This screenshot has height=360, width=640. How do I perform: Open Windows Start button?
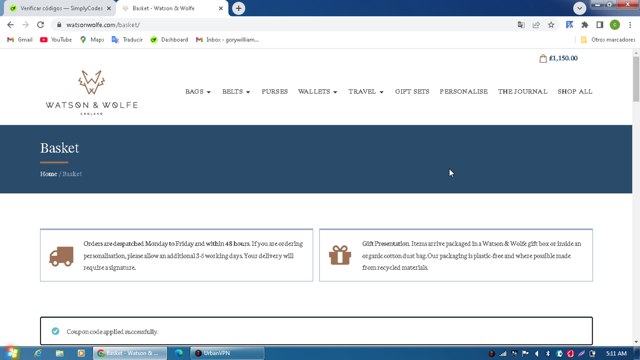(x=11, y=353)
